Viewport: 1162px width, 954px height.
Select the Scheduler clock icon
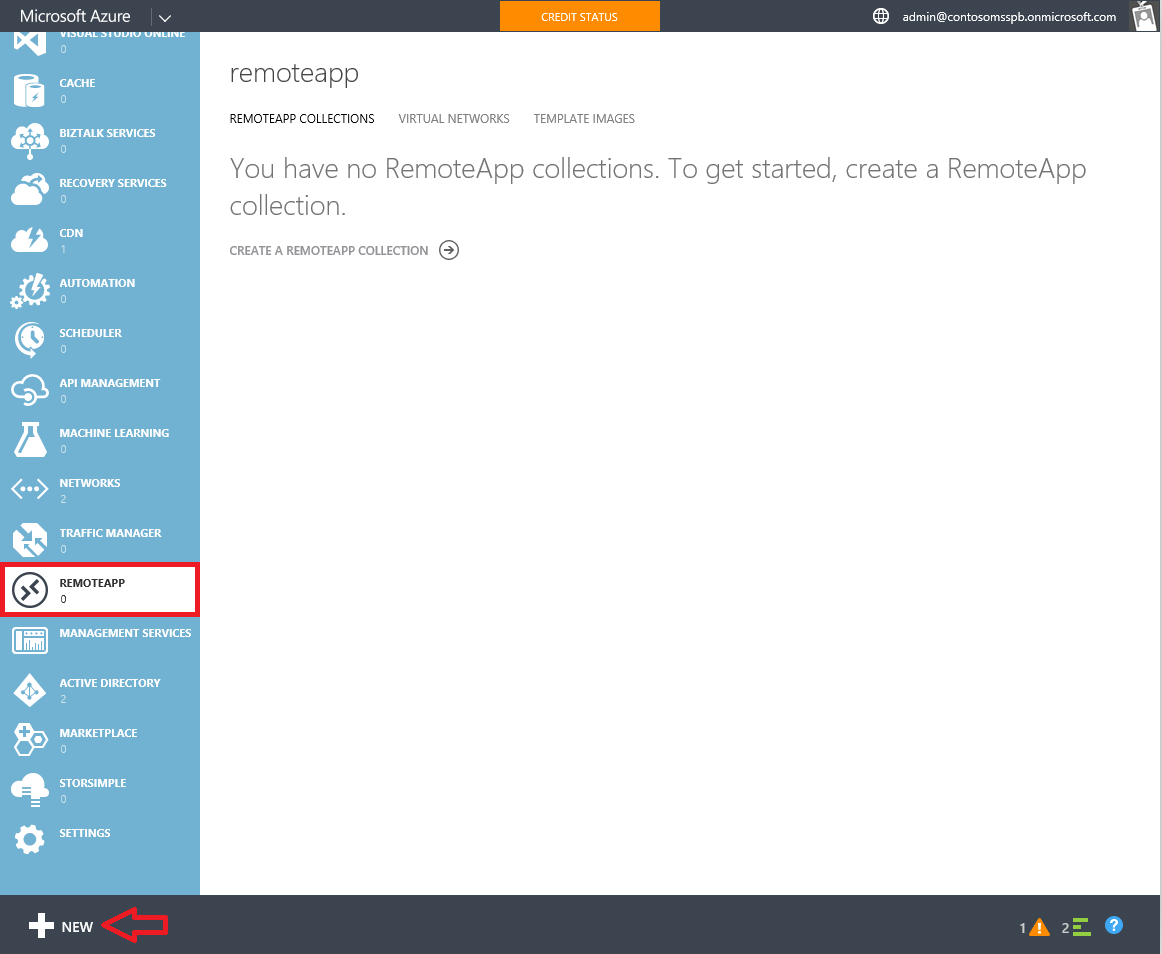(x=30, y=340)
